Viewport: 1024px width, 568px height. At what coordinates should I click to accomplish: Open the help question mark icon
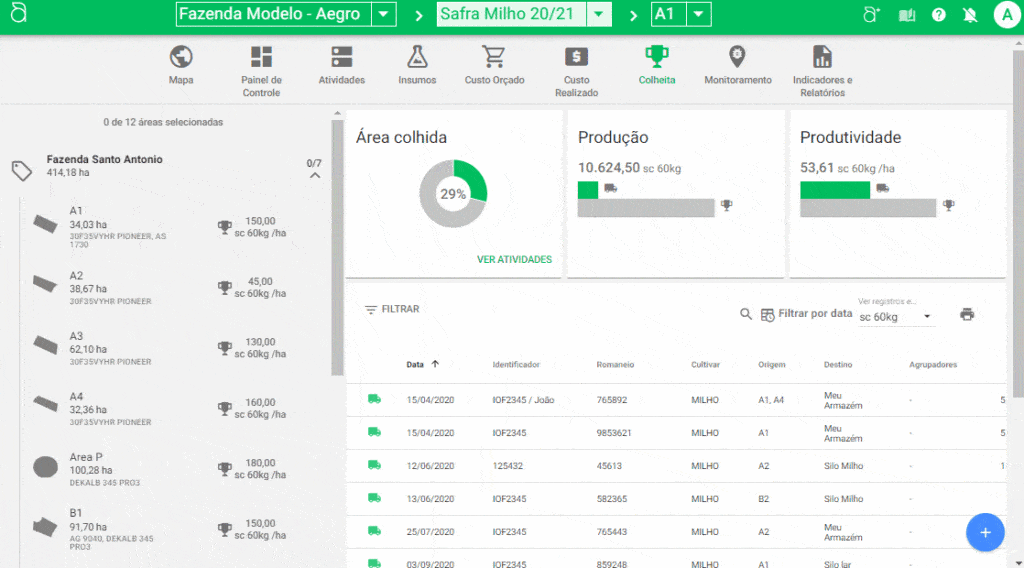click(939, 15)
